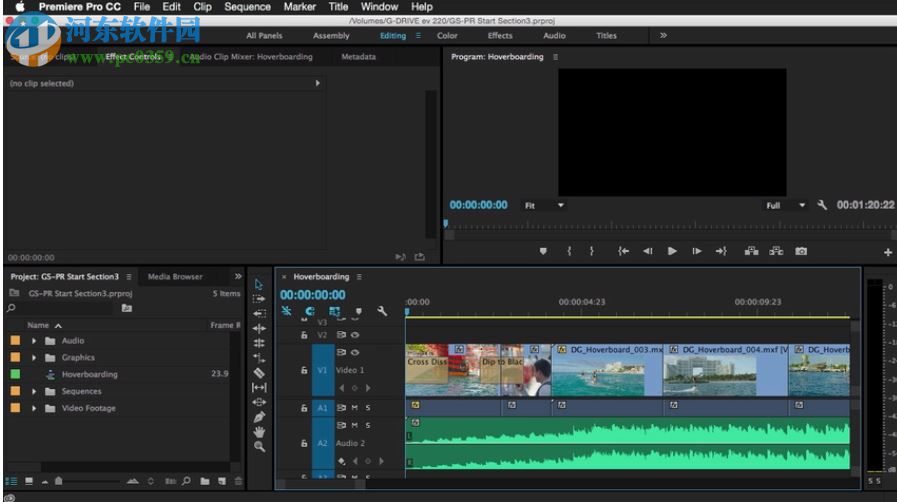Toggle Video 1 track output eye
Image resolution: width=897 pixels, height=502 pixels.
[x=355, y=352]
